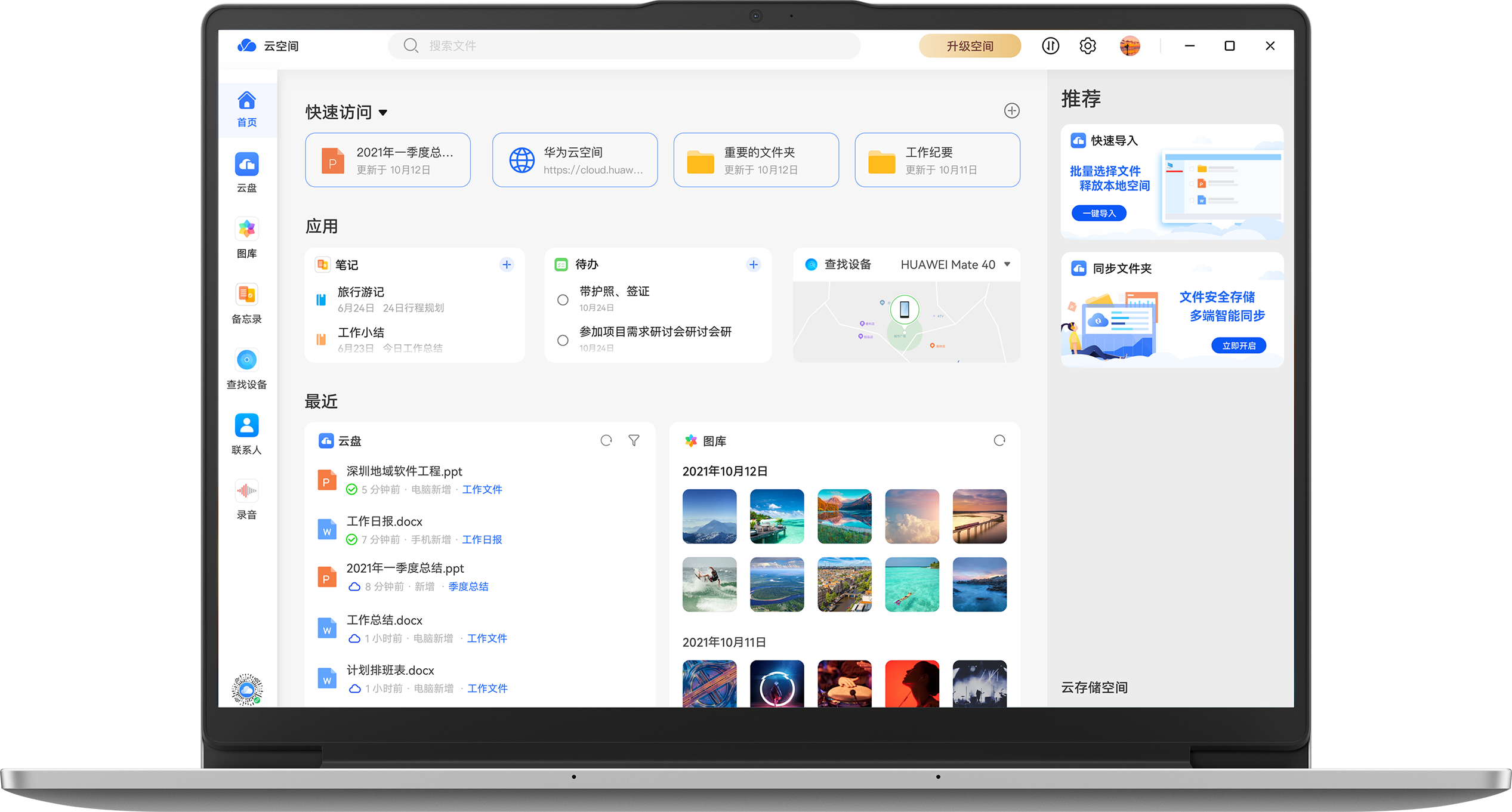Open the transfer list icon beside settings
The width and height of the screenshot is (1512, 812).
1050,46
